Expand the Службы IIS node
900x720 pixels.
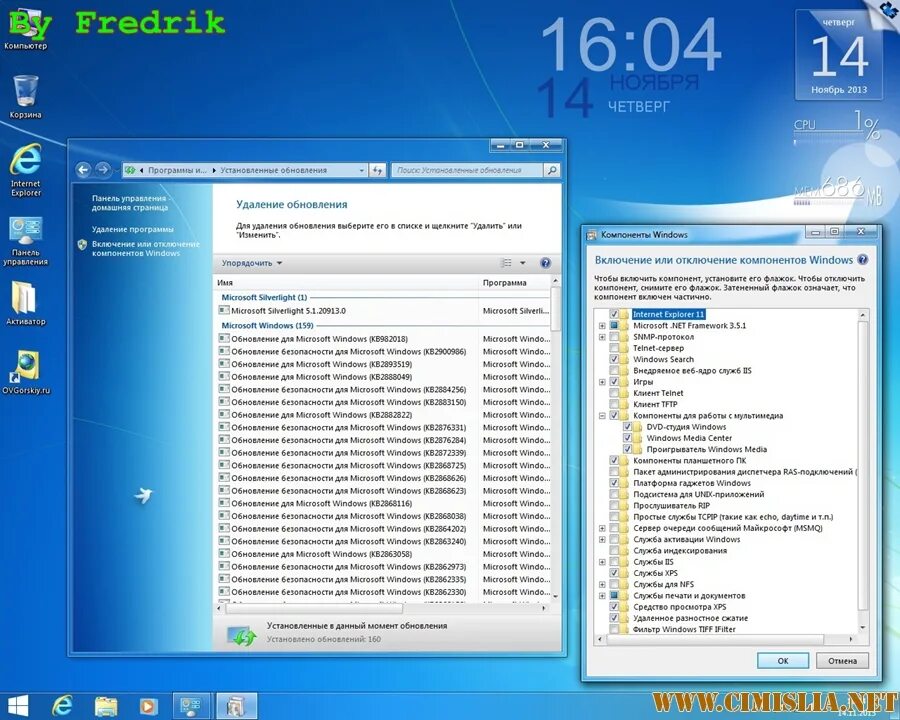click(602, 562)
